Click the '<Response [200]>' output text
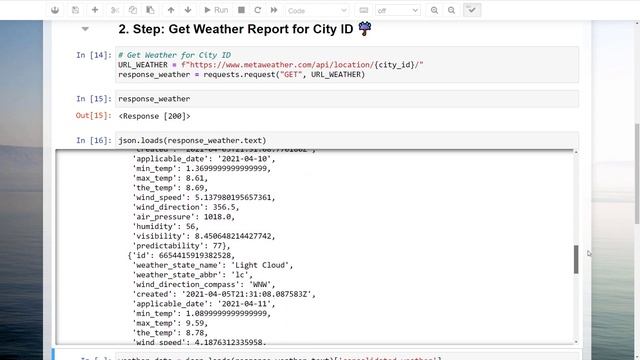Image resolution: width=640 pixels, height=360 pixels. pos(154,116)
